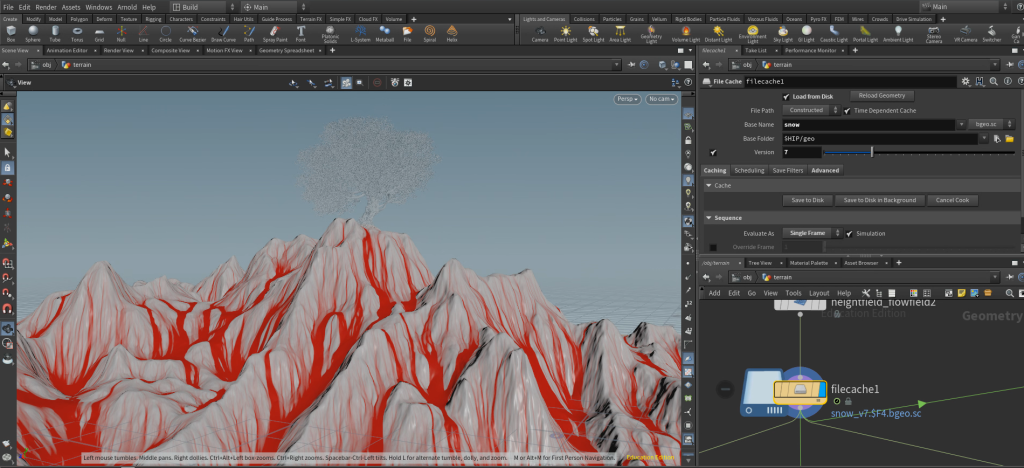Click the Cancel Cook button
Image resolution: width=1024 pixels, height=468 pixels.
coord(952,200)
